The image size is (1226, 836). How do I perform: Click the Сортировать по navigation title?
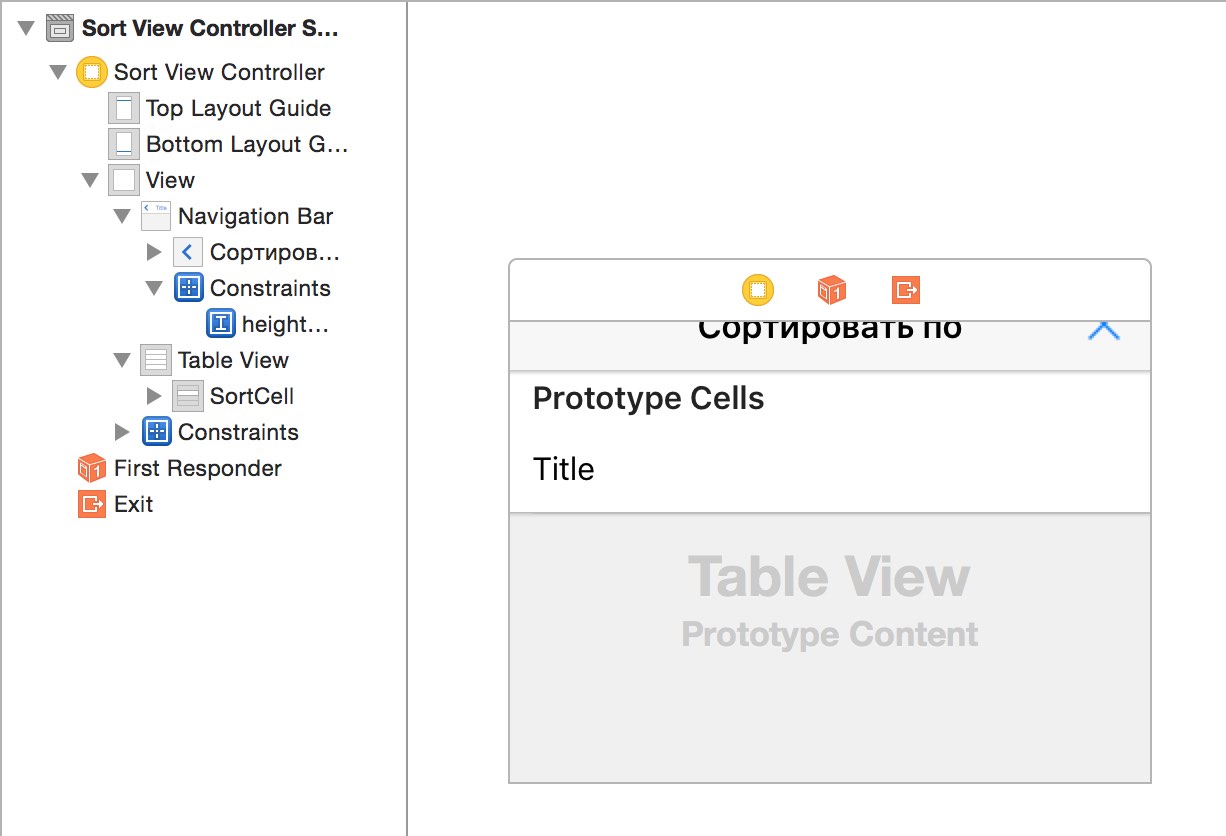click(x=830, y=330)
